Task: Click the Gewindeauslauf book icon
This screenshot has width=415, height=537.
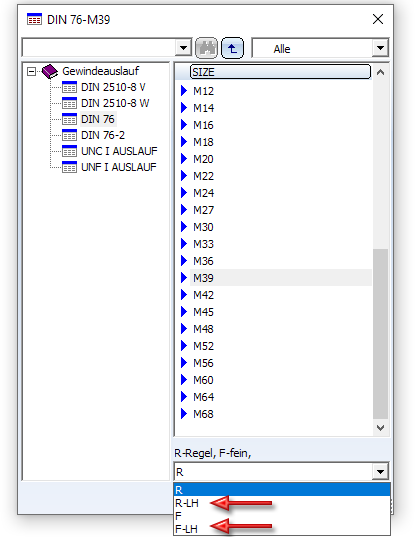Action: tap(50, 71)
